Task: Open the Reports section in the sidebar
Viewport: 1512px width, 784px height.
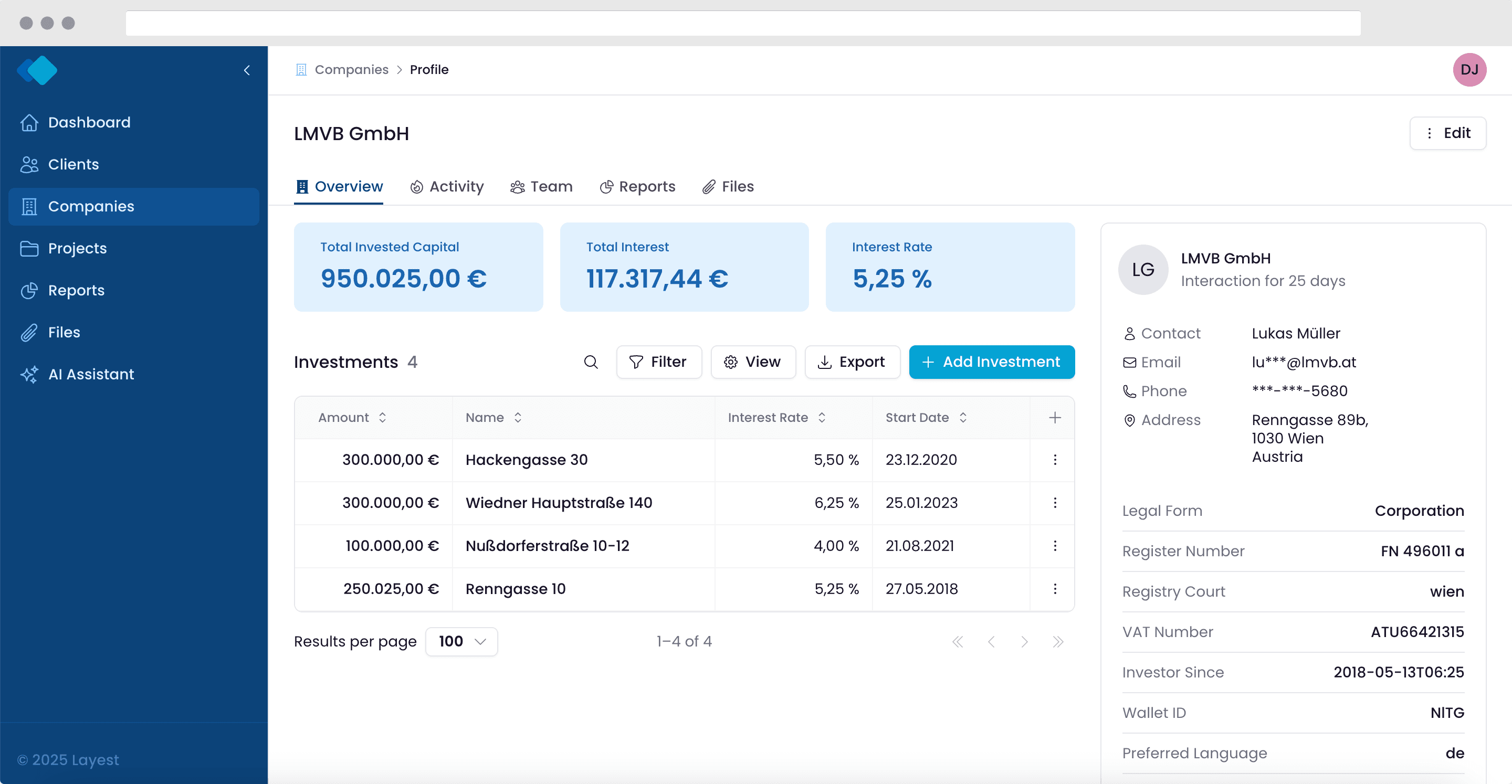Action: [x=77, y=290]
